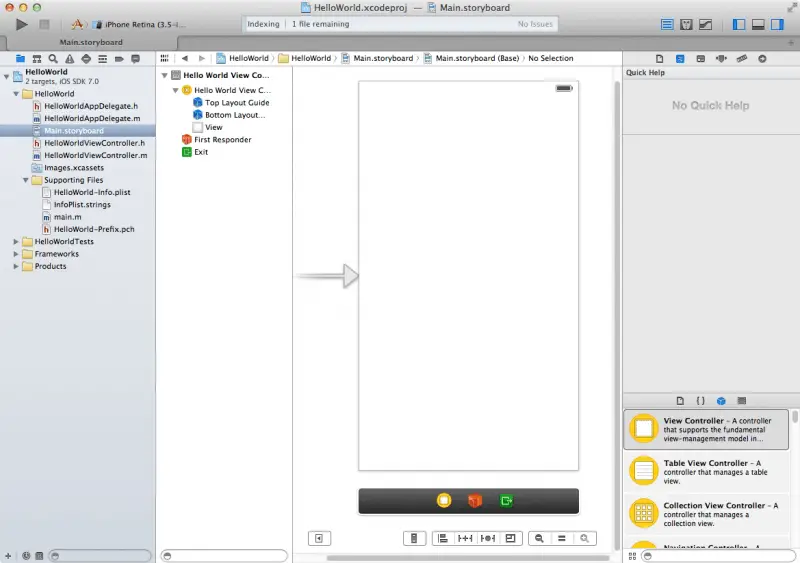
Task: Open the issue navigator warning icon
Action: click(x=69, y=59)
